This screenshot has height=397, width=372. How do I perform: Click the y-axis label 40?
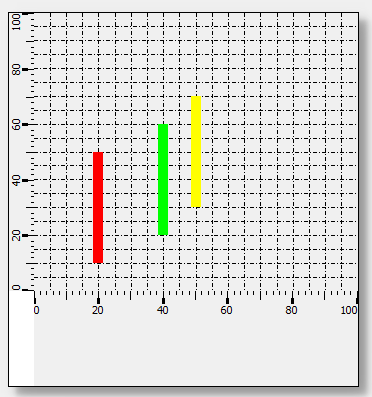tap(16, 180)
